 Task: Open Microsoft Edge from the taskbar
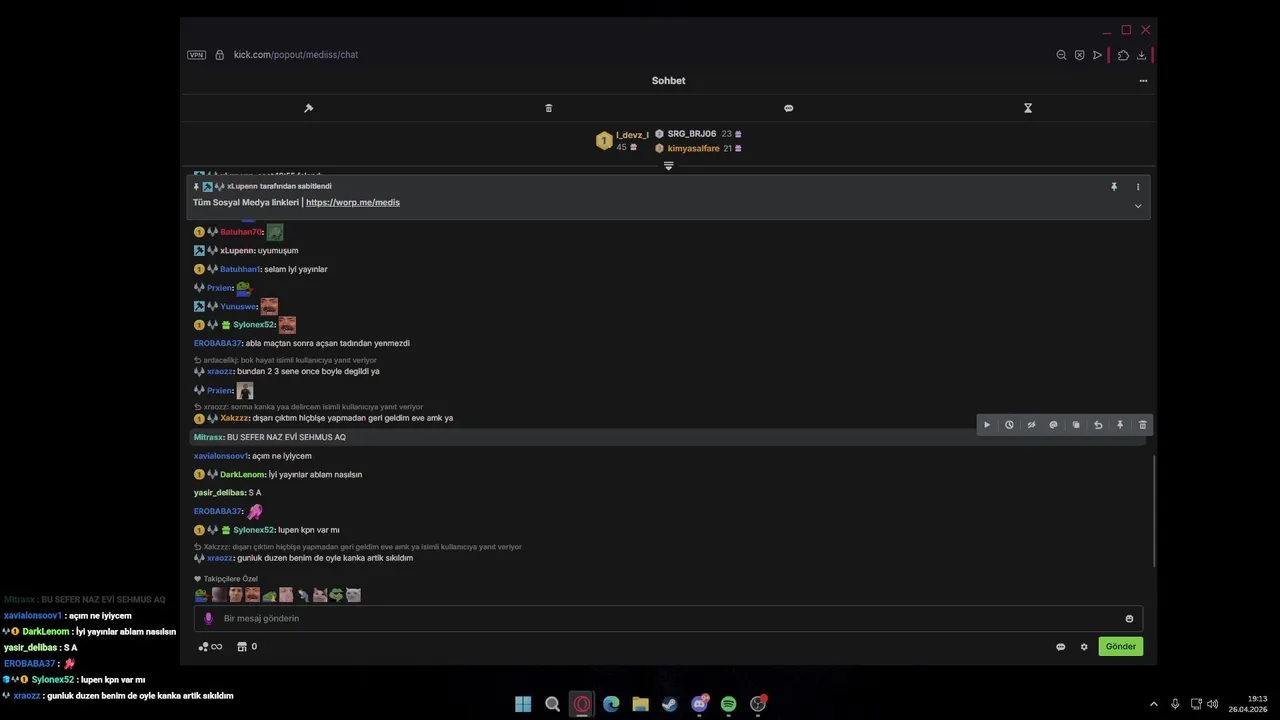tap(611, 704)
